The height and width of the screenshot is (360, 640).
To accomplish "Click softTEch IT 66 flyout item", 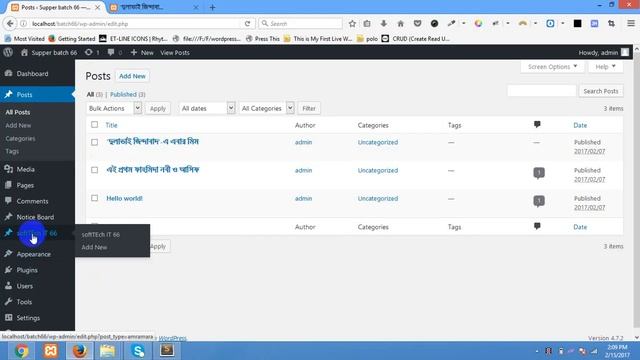I will (x=100, y=234).
